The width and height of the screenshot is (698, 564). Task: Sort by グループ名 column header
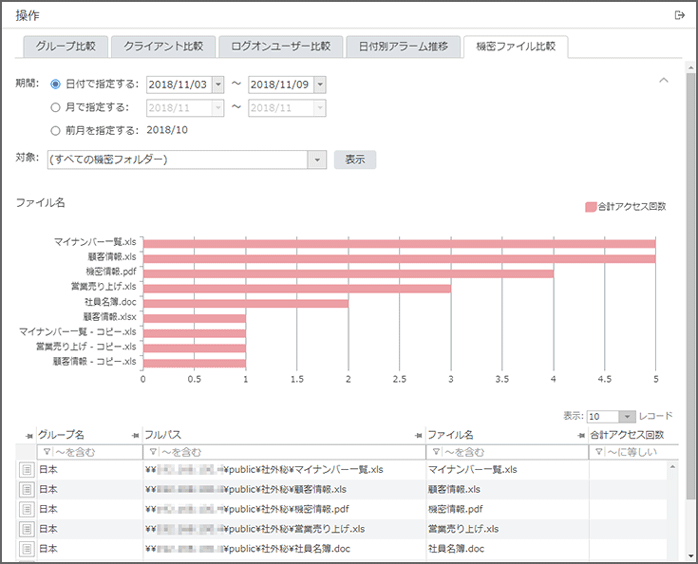pos(61,435)
